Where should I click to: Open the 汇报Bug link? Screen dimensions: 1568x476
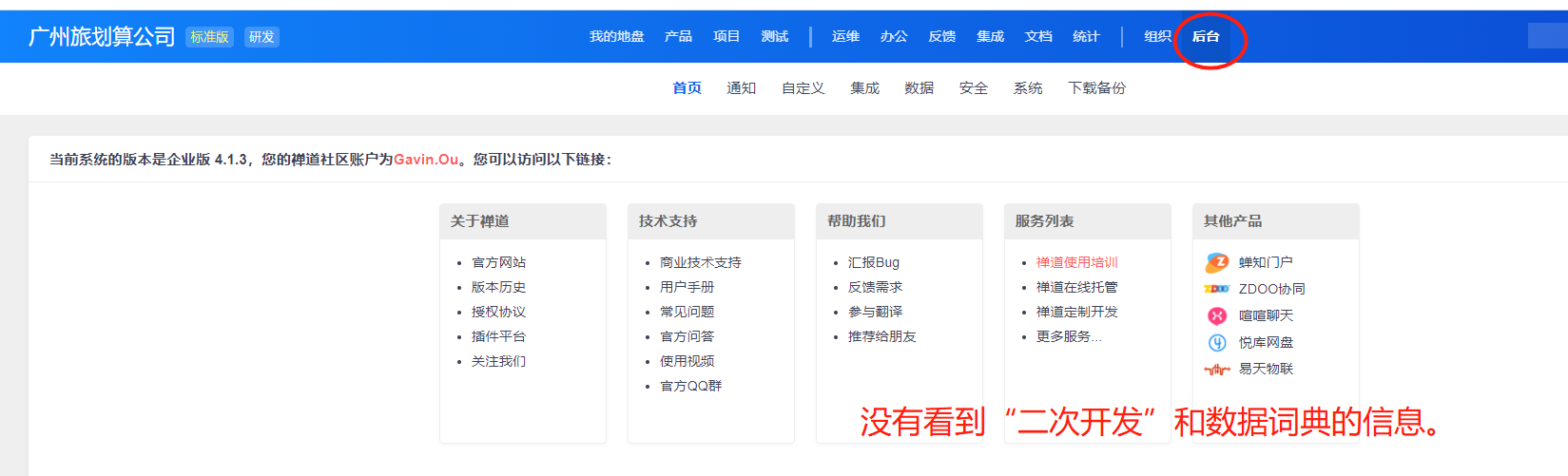[874, 262]
